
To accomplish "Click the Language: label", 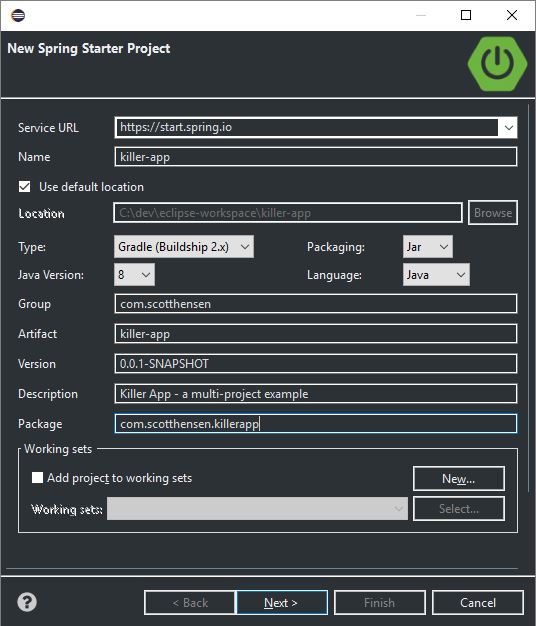I will 334,275.
